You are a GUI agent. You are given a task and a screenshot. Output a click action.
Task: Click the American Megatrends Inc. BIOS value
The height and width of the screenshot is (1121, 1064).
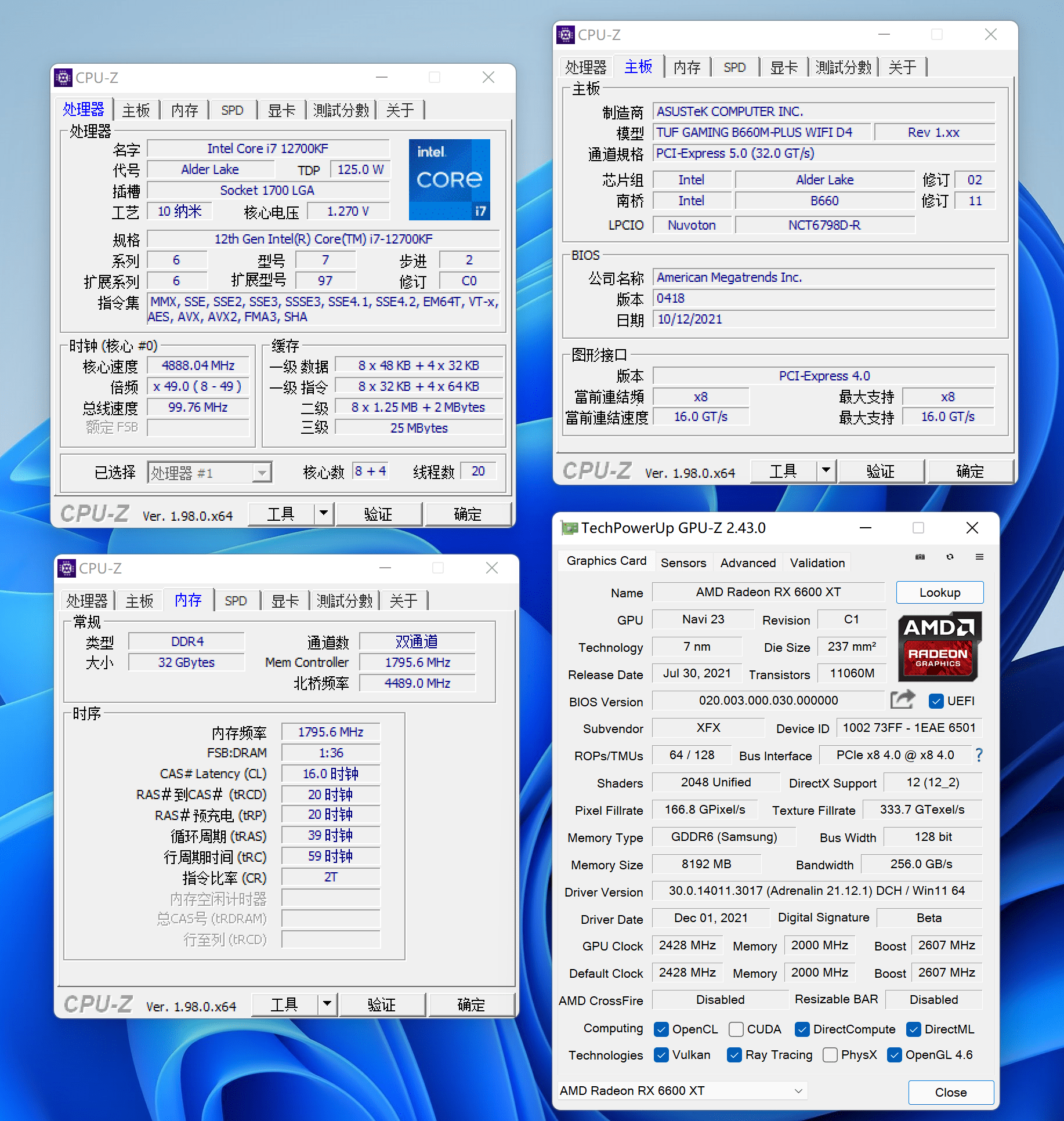point(824,277)
